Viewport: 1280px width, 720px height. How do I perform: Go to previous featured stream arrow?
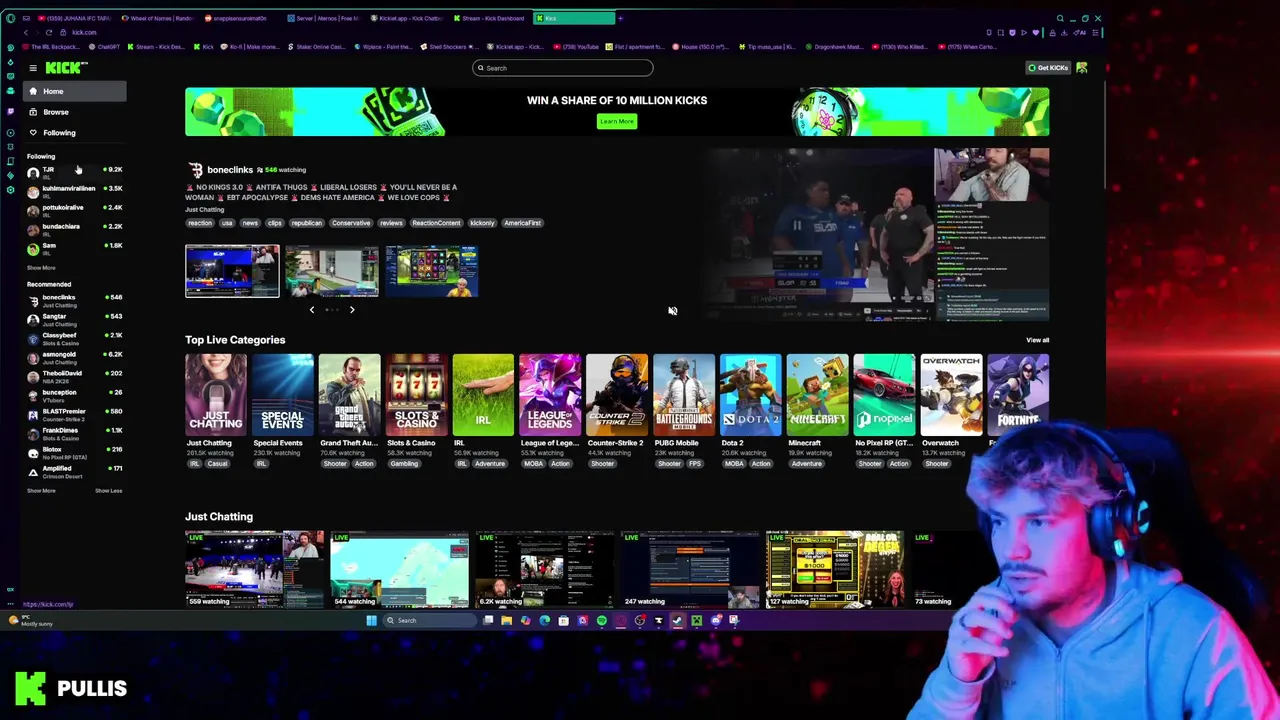coord(312,310)
